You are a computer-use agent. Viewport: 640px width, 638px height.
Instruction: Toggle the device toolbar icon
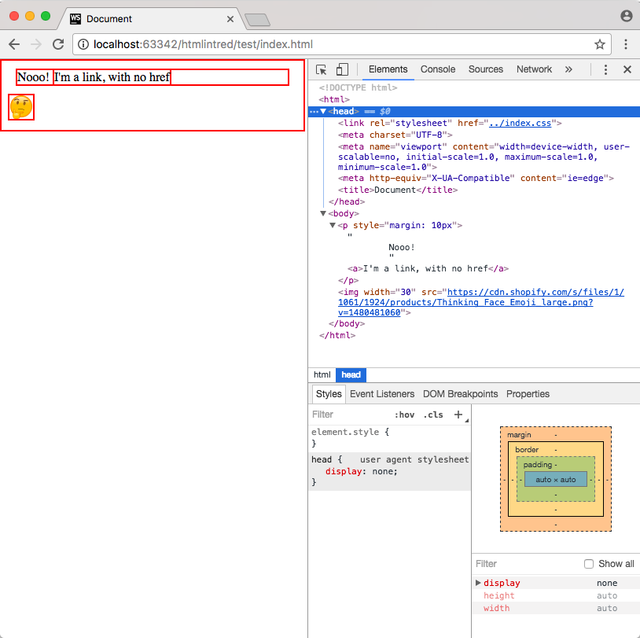(x=342, y=69)
